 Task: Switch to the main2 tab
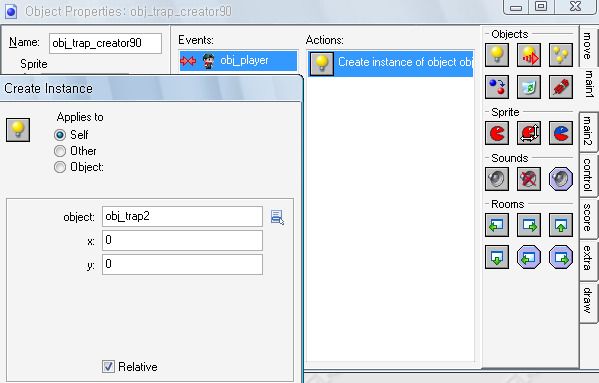588,131
